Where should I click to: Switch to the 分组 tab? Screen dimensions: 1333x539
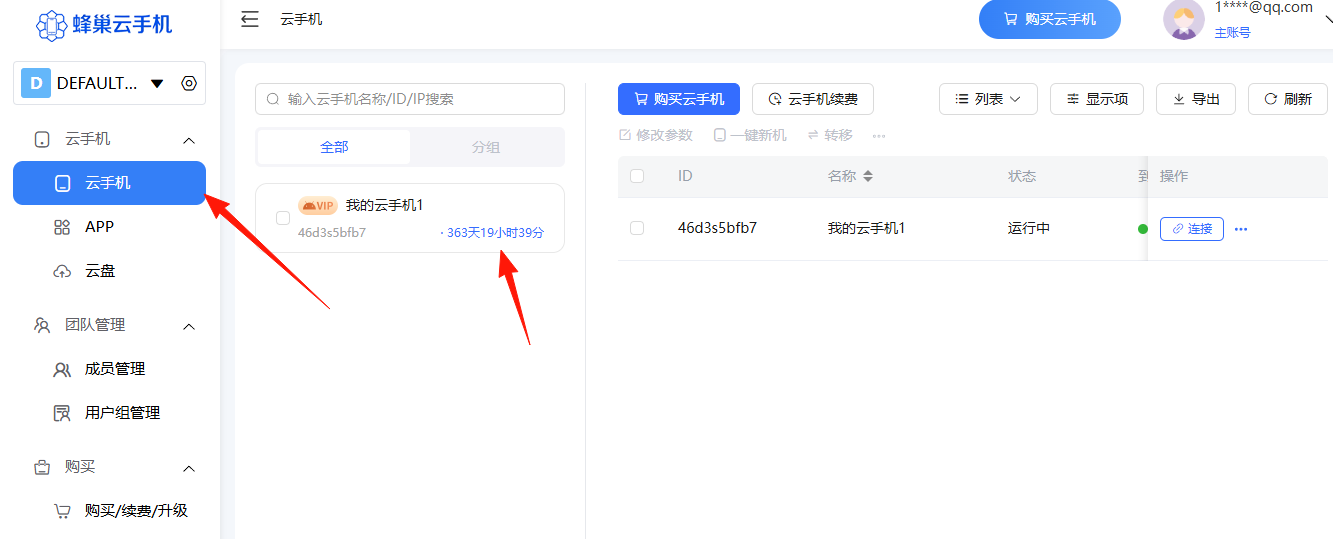486,147
